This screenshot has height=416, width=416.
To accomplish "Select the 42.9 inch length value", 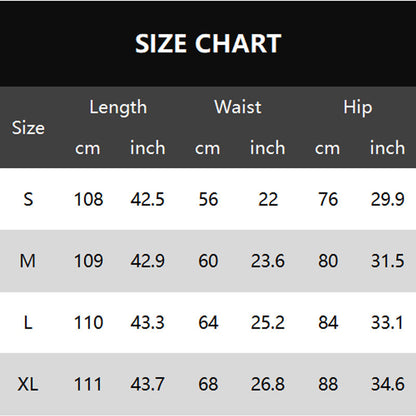I will (x=147, y=261).
